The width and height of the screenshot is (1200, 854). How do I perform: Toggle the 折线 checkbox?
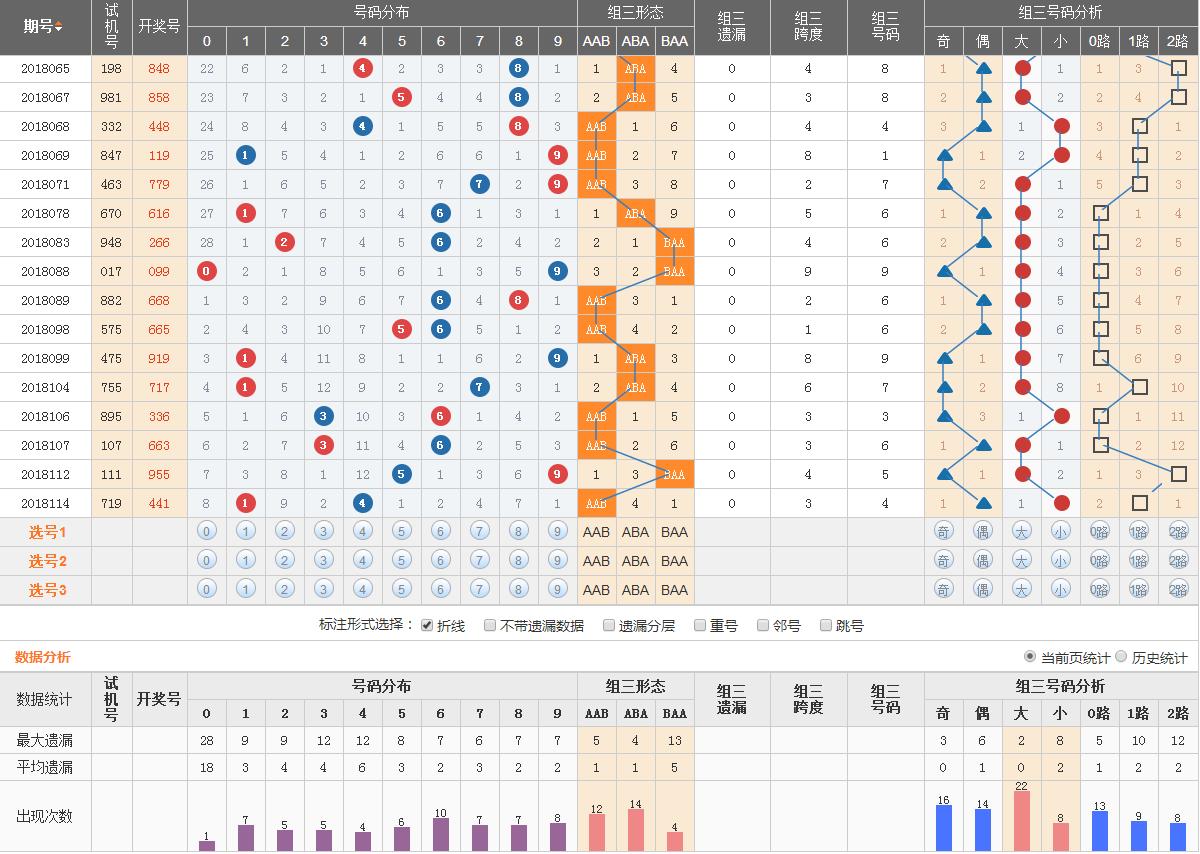click(427, 625)
